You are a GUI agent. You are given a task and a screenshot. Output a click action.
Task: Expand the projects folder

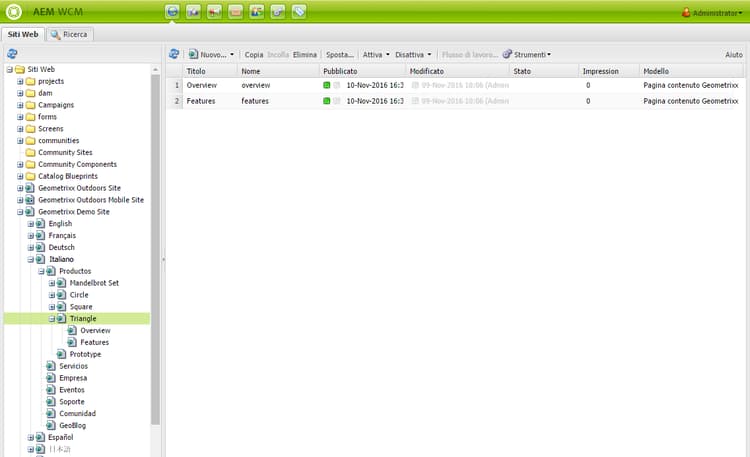pyautogui.click(x=20, y=81)
